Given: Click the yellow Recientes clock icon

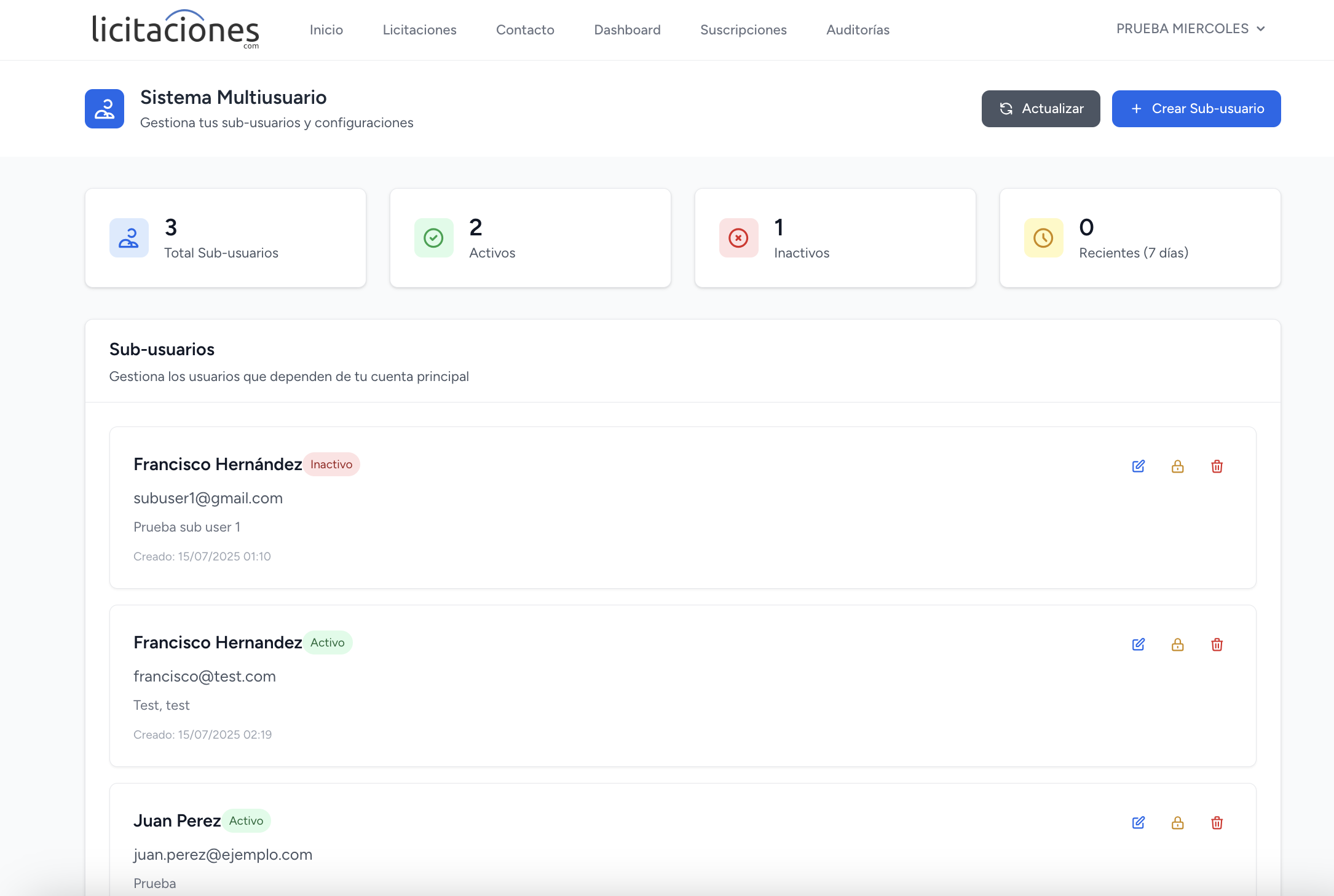Looking at the screenshot, I should click(x=1044, y=238).
